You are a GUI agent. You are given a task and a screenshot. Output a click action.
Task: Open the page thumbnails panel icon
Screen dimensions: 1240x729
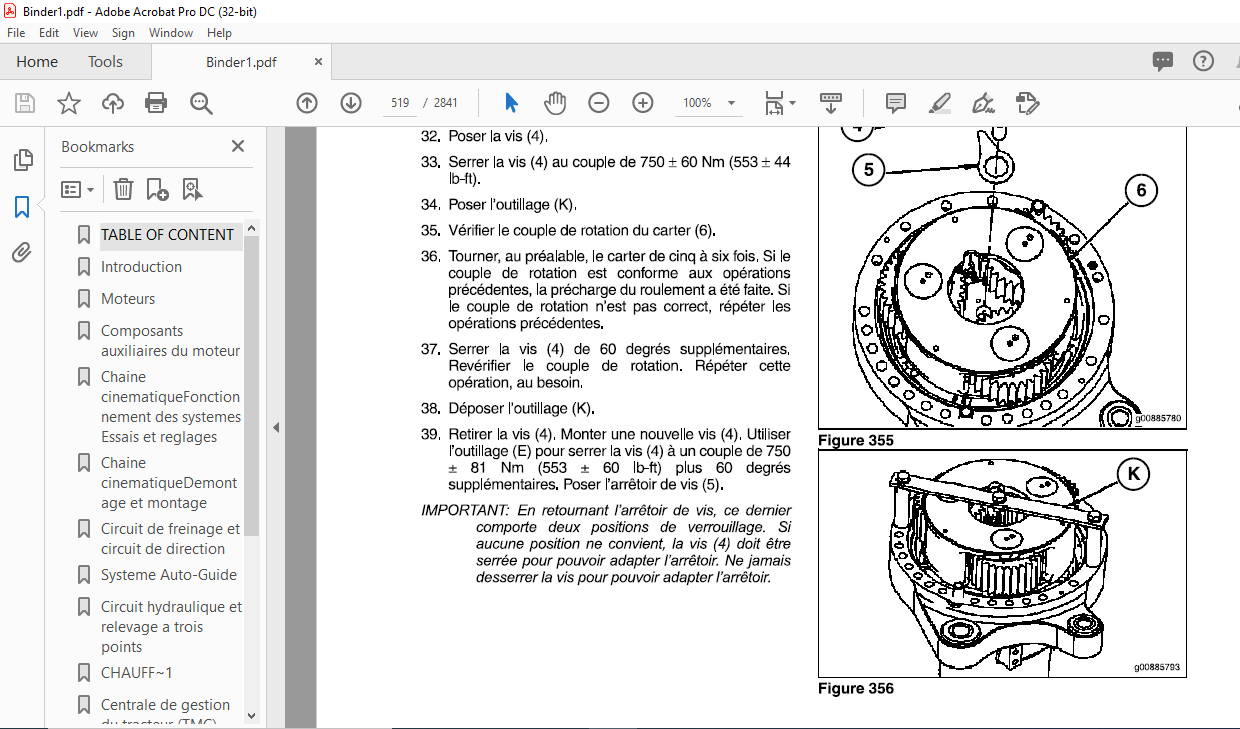coord(21,160)
